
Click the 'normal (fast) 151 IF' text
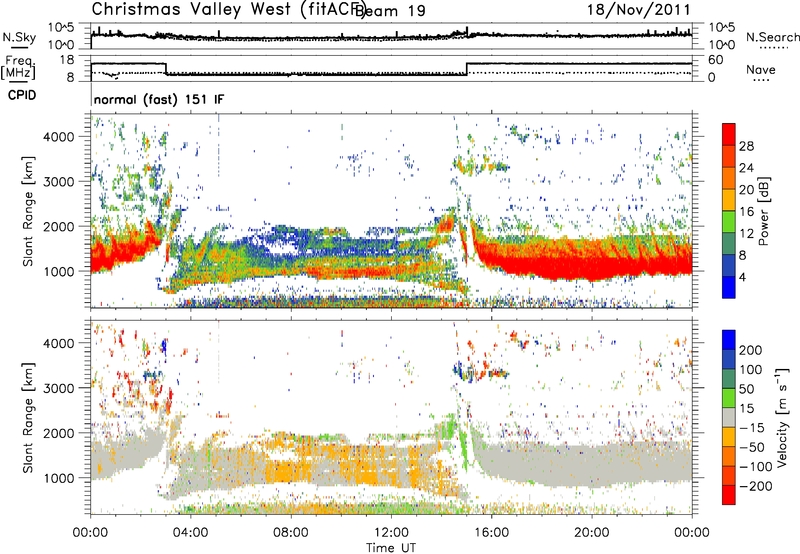[x=159, y=100]
